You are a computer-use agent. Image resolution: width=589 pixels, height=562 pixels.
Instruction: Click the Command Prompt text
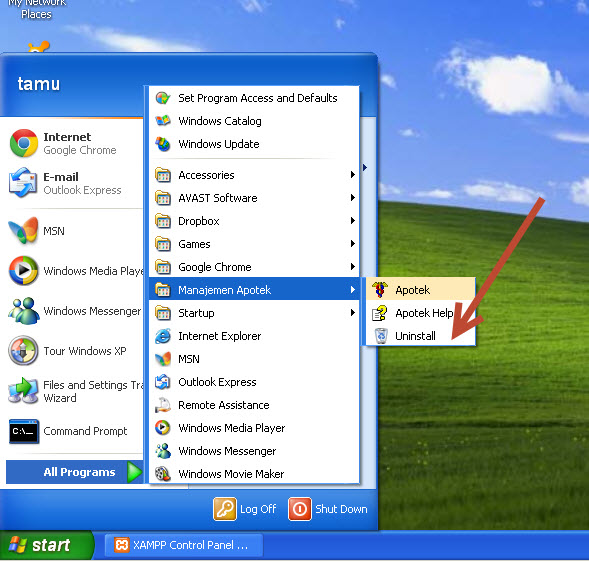pos(85,431)
